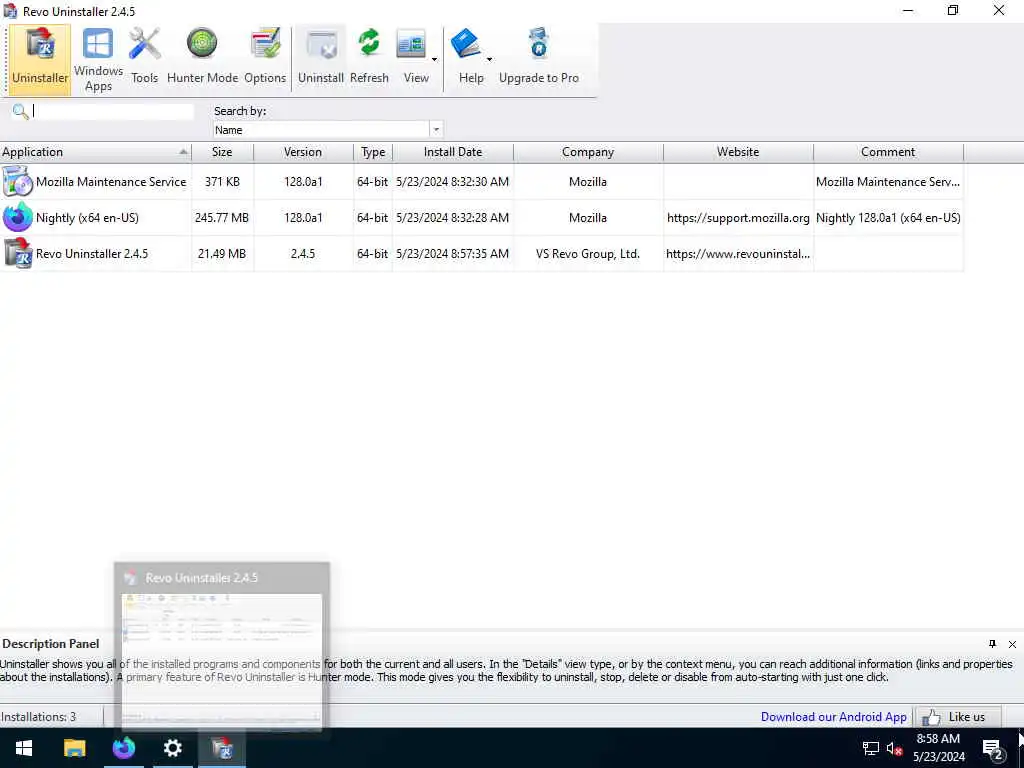The width and height of the screenshot is (1024, 768).
Task: Select the Mozilla Maintenance Service row name
Action: click(111, 182)
